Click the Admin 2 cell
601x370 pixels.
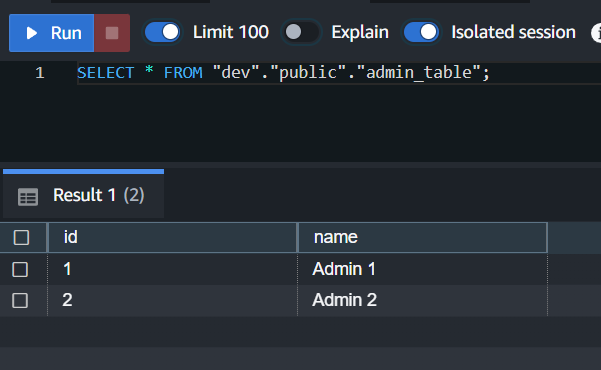422,300
